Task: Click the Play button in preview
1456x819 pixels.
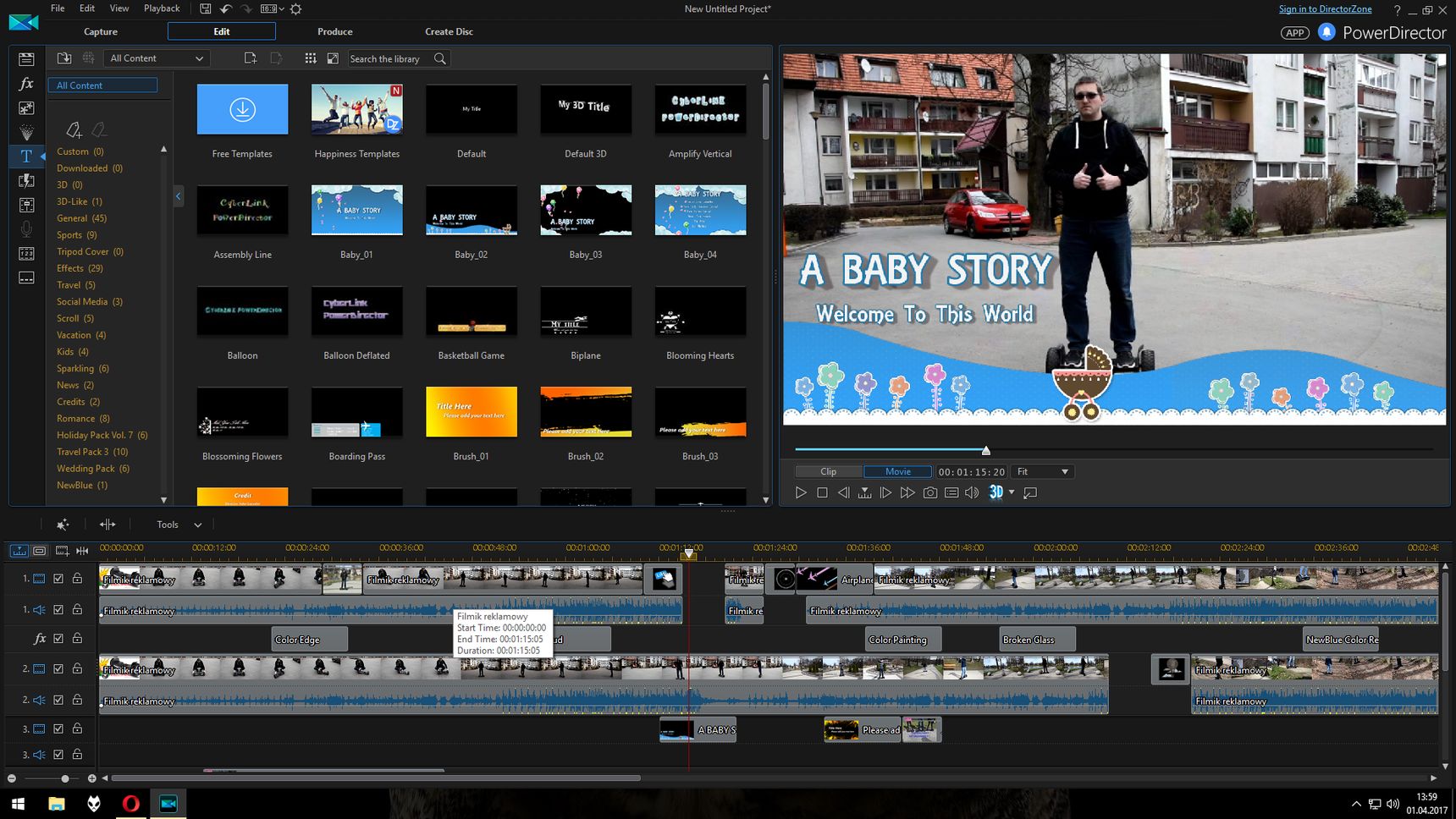Action: click(x=801, y=492)
